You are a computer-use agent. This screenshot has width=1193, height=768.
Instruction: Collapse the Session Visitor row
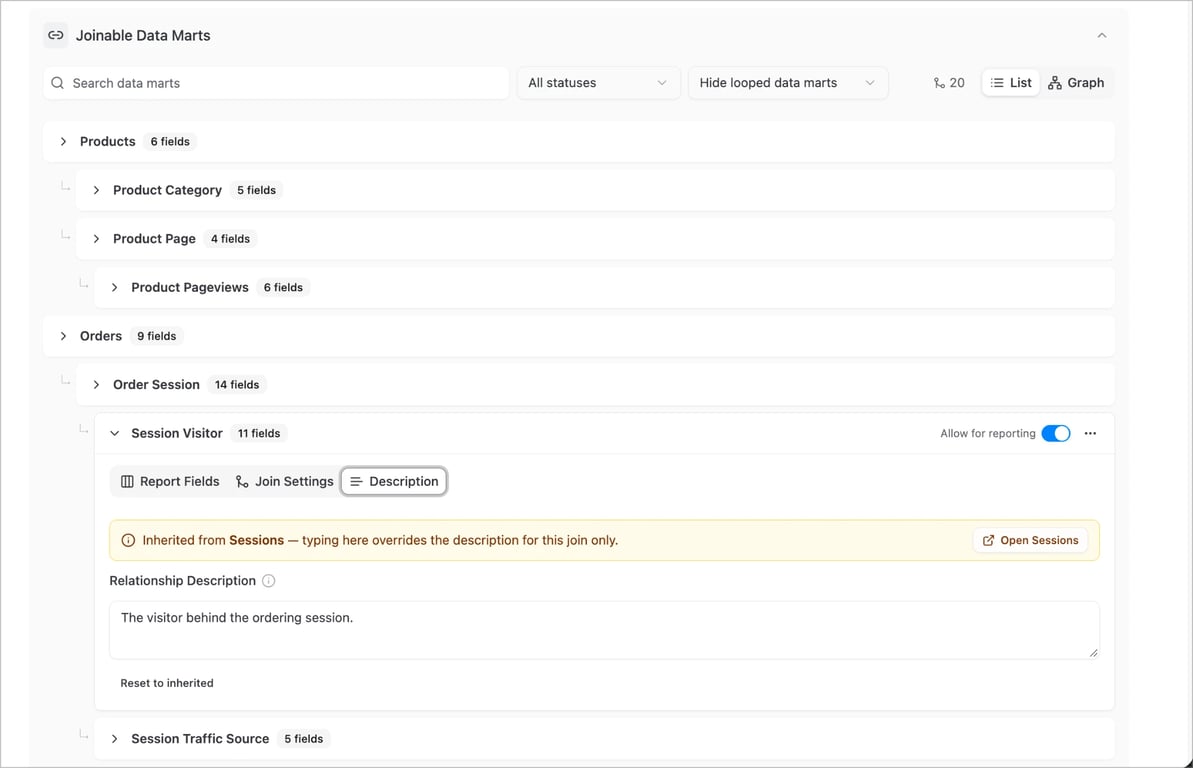pyautogui.click(x=115, y=433)
